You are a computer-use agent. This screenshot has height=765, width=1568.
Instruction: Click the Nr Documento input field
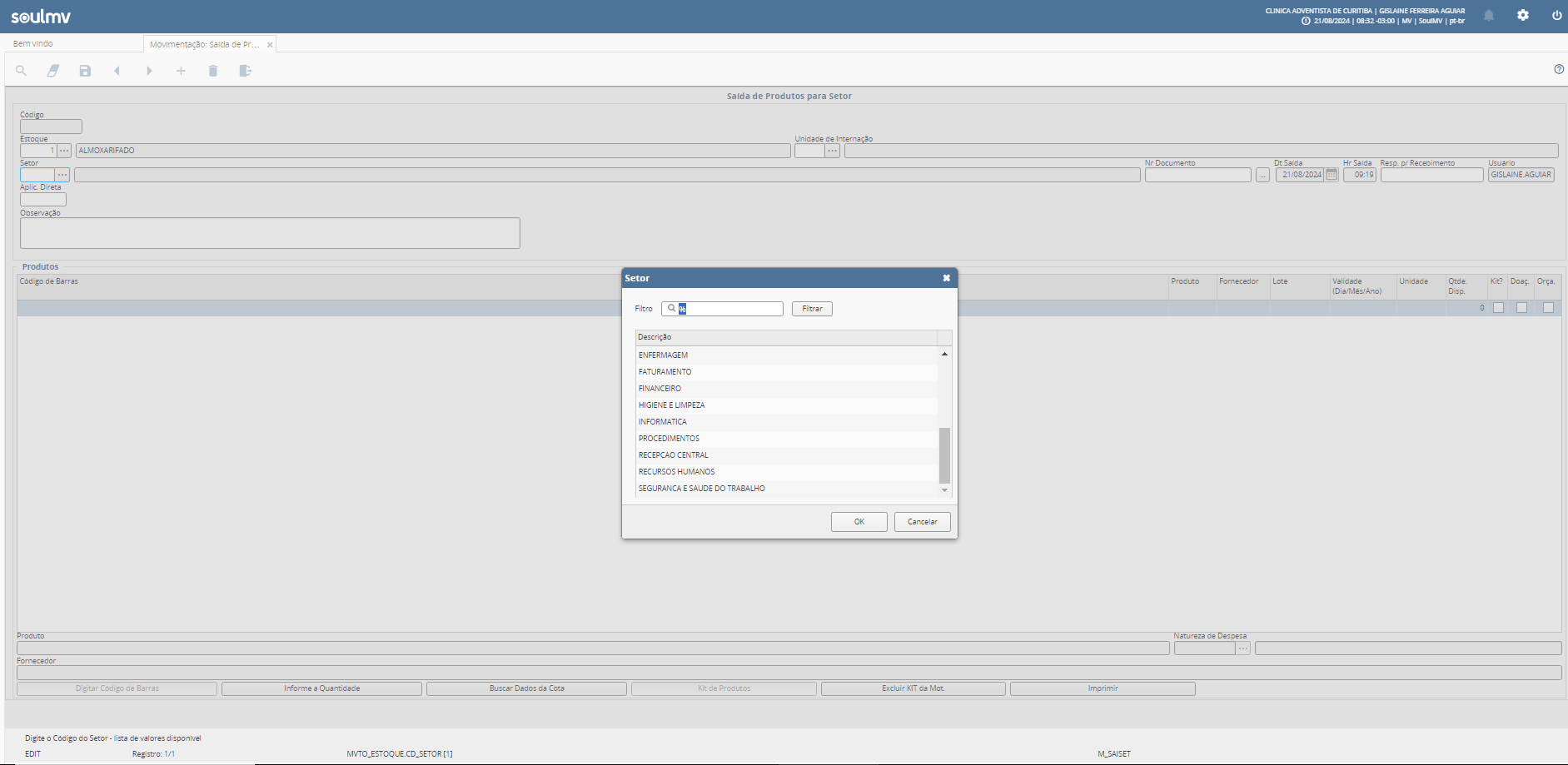(1197, 175)
